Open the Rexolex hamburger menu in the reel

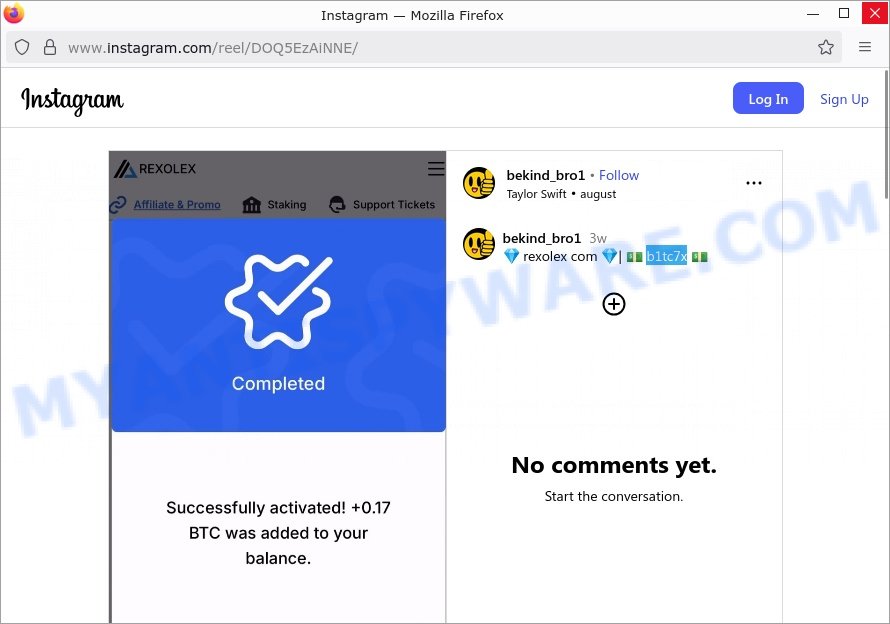(x=436, y=169)
